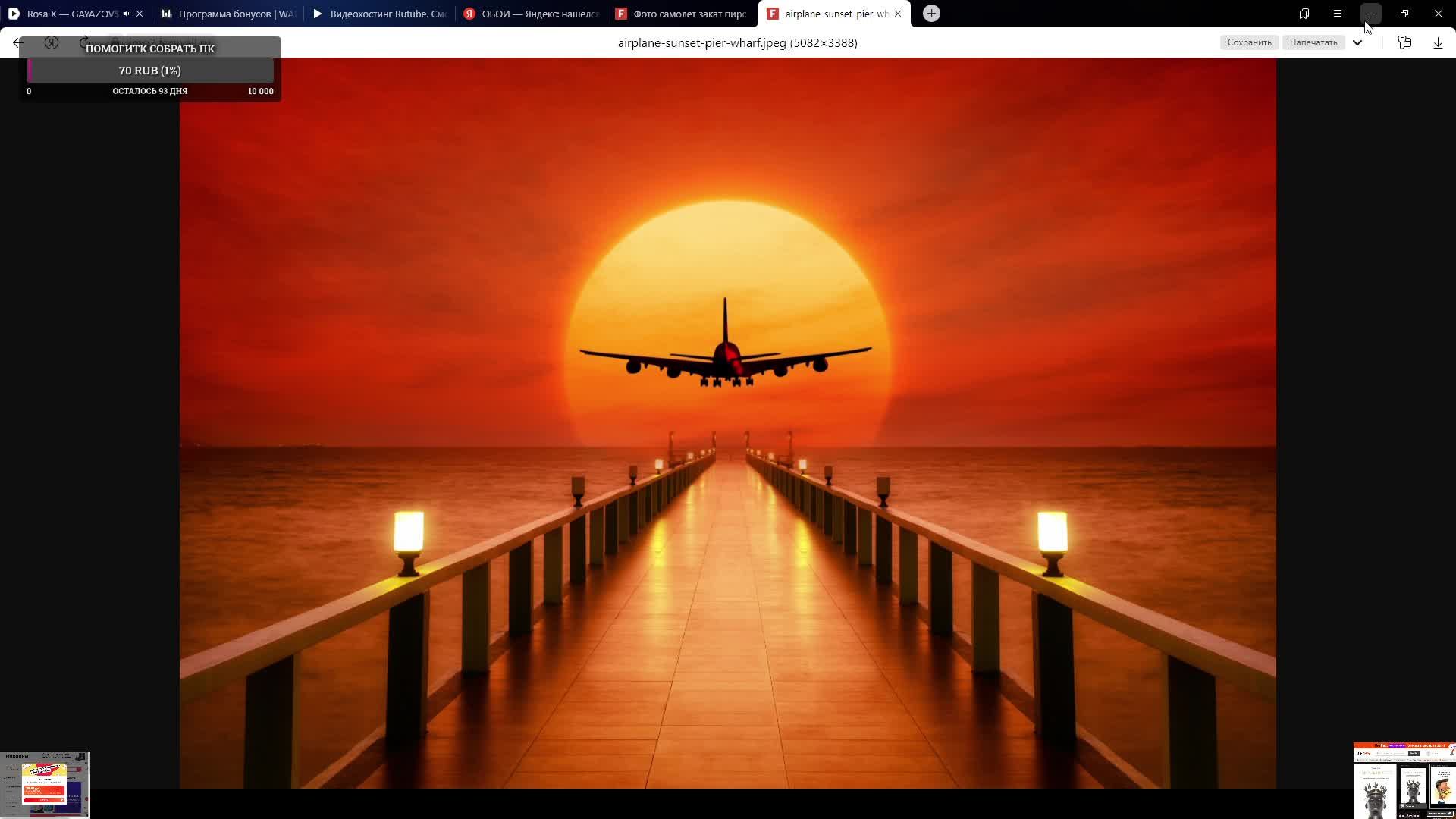Click the airplane sunset pier image

pyautogui.click(x=727, y=423)
